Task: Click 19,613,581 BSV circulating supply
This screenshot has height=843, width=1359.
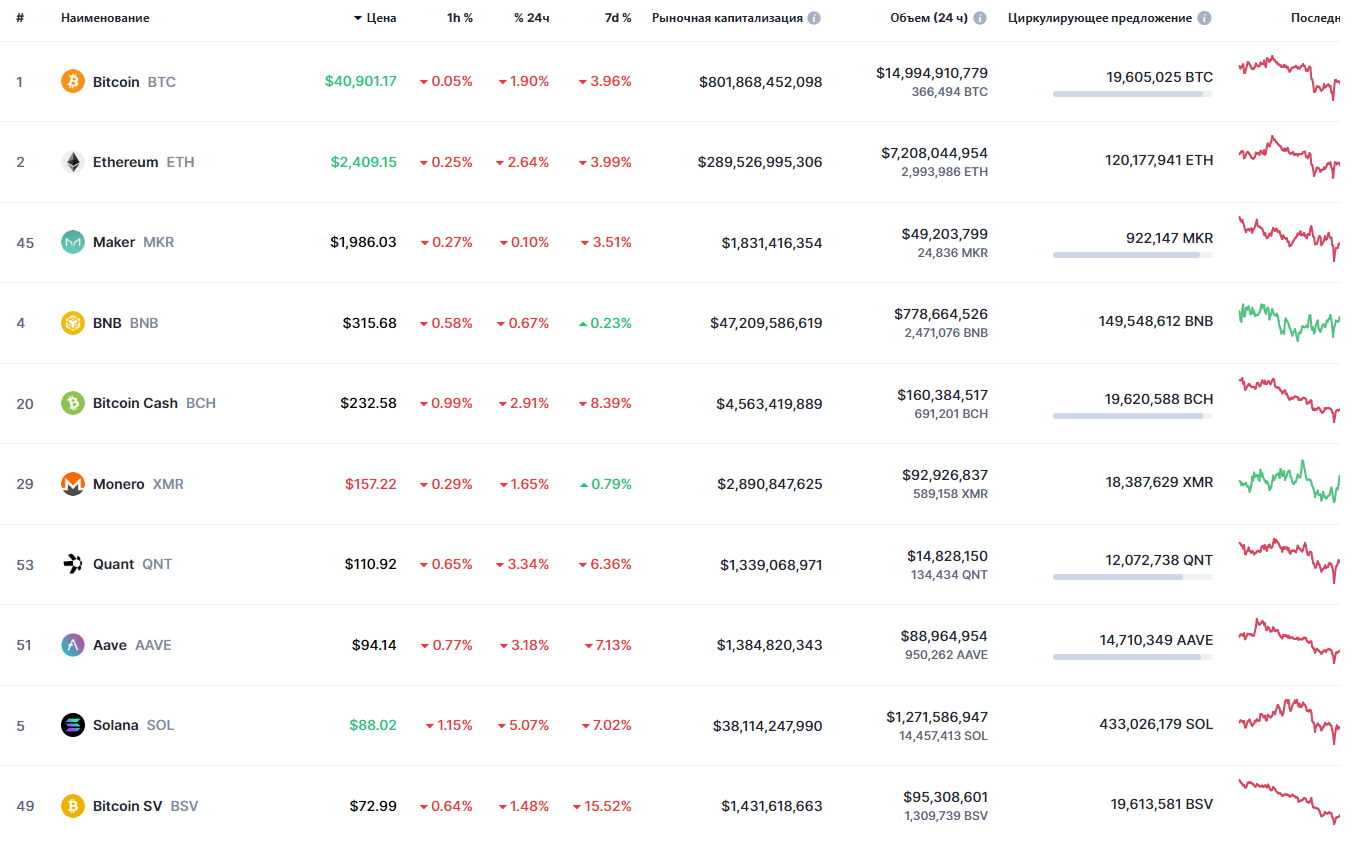Action: point(1161,804)
